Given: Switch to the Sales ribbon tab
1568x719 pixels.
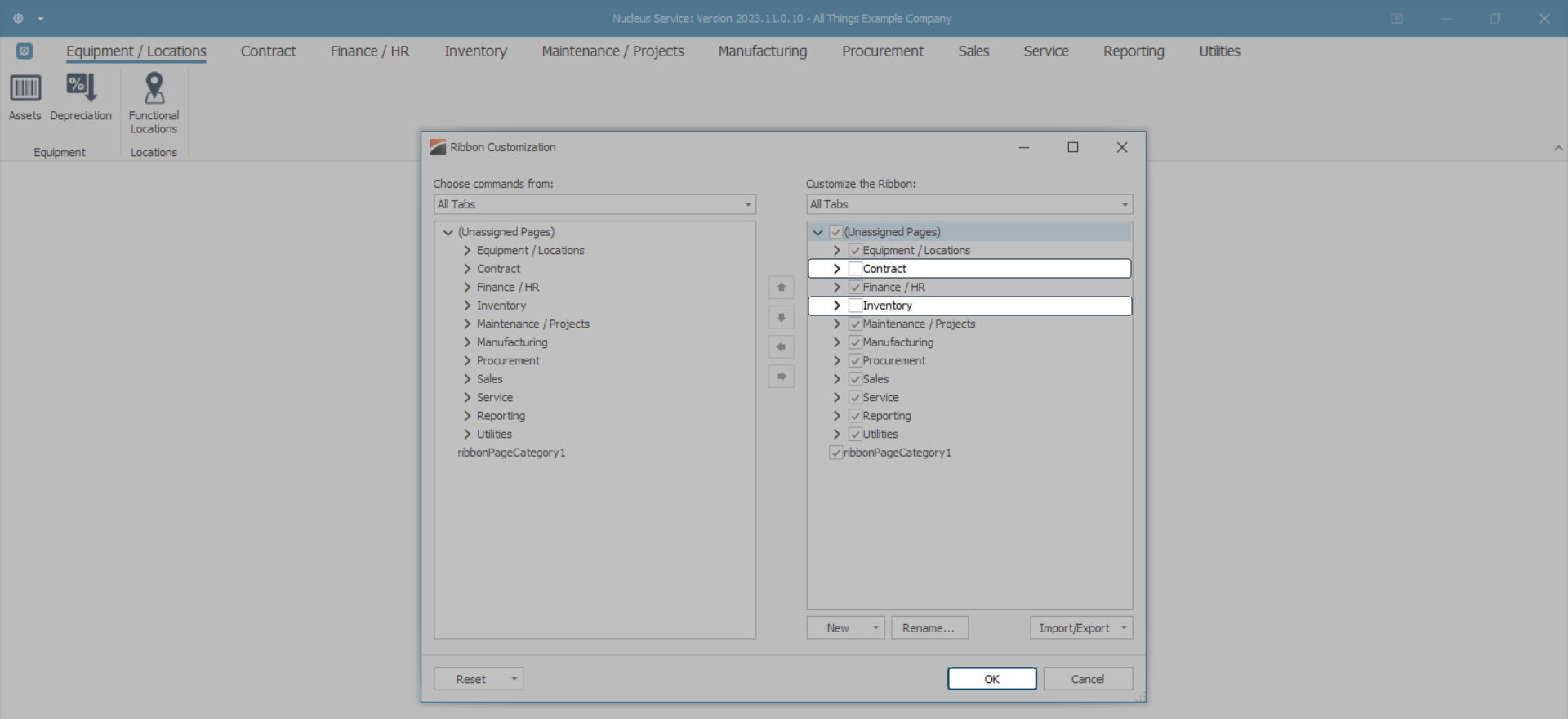Looking at the screenshot, I should [x=973, y=51].
